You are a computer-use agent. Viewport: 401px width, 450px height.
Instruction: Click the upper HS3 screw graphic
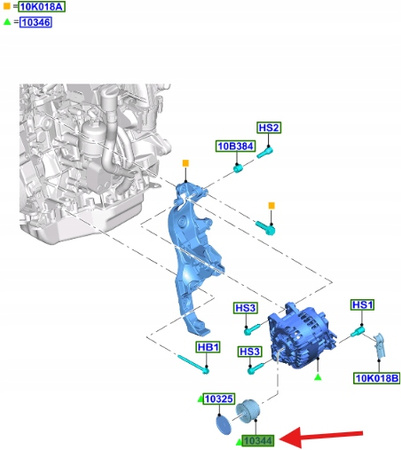pyautogui.click(x=252, y=329)
